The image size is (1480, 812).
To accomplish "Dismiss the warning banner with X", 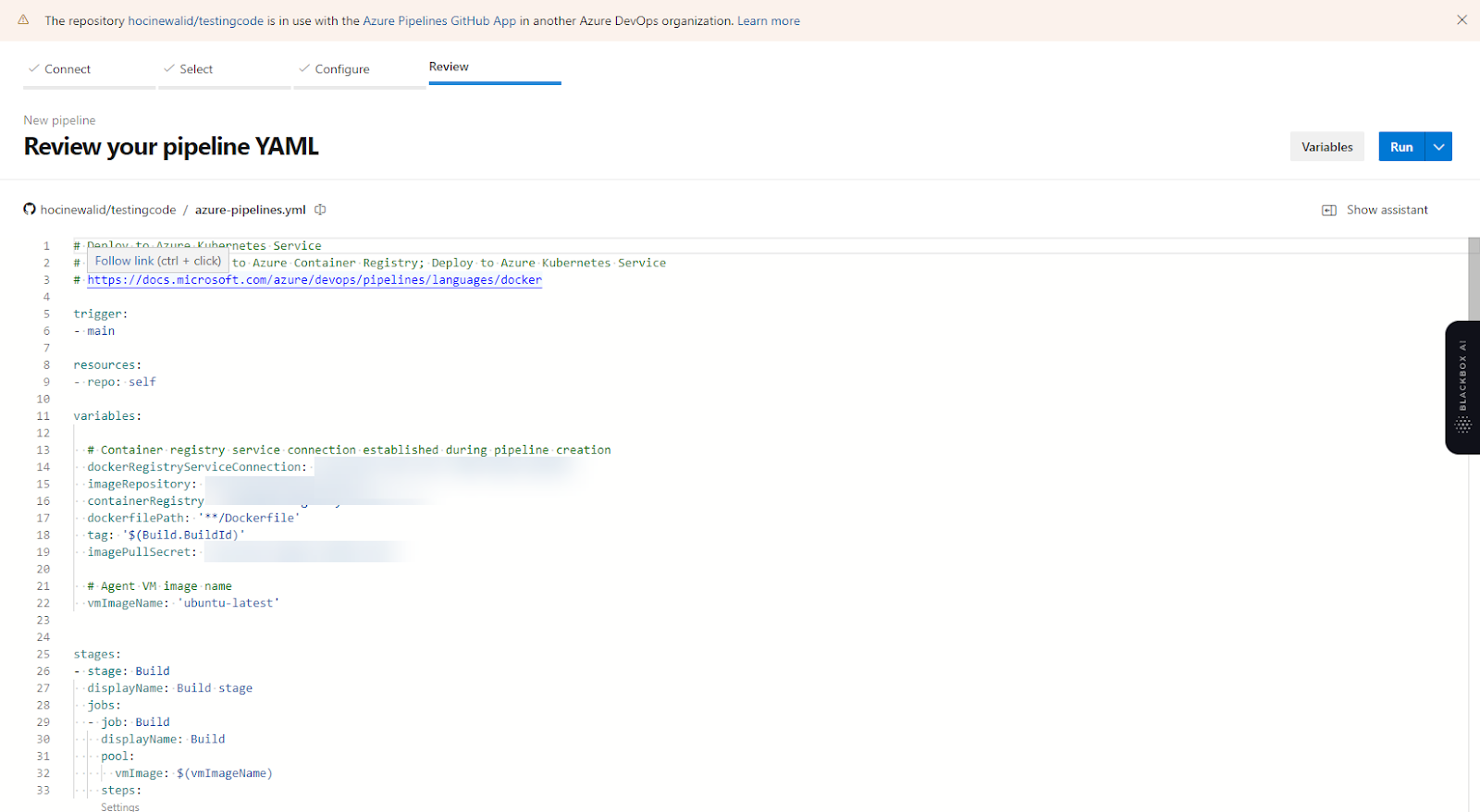I will pos(1461,19).
